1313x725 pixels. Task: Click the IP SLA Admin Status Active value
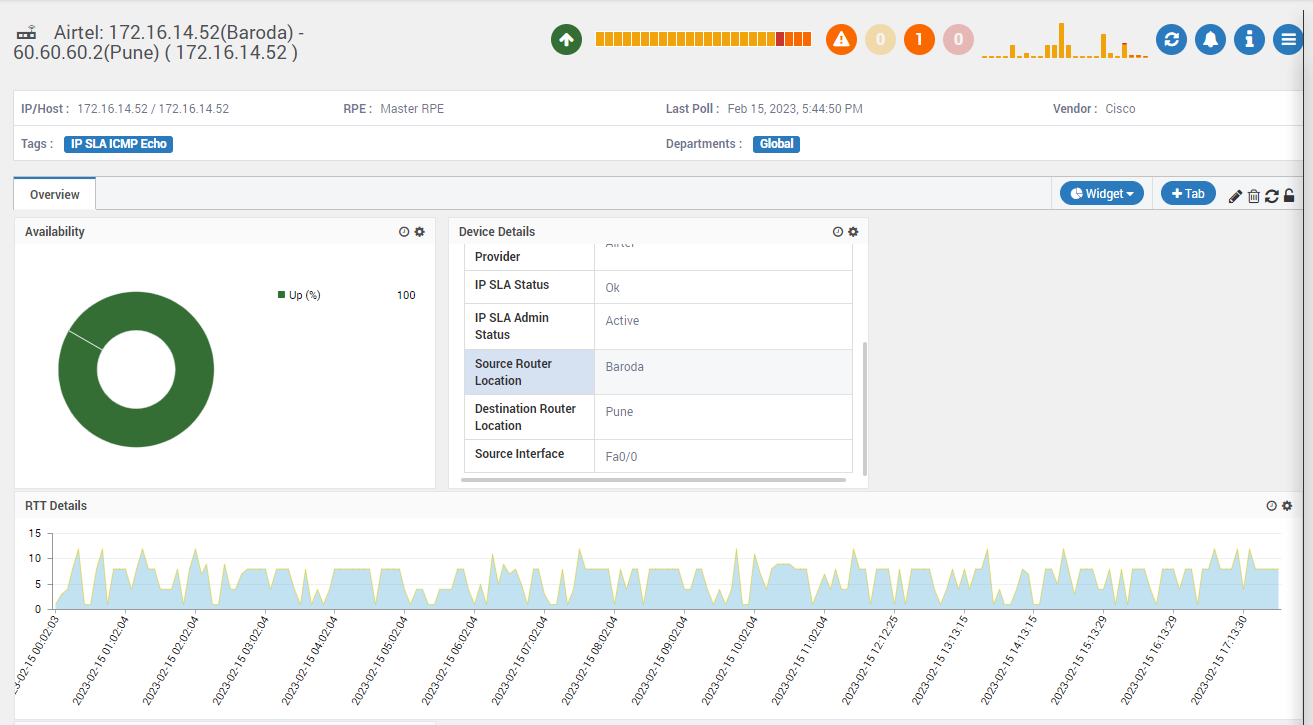pyautogui.click(x=622, y=321)
